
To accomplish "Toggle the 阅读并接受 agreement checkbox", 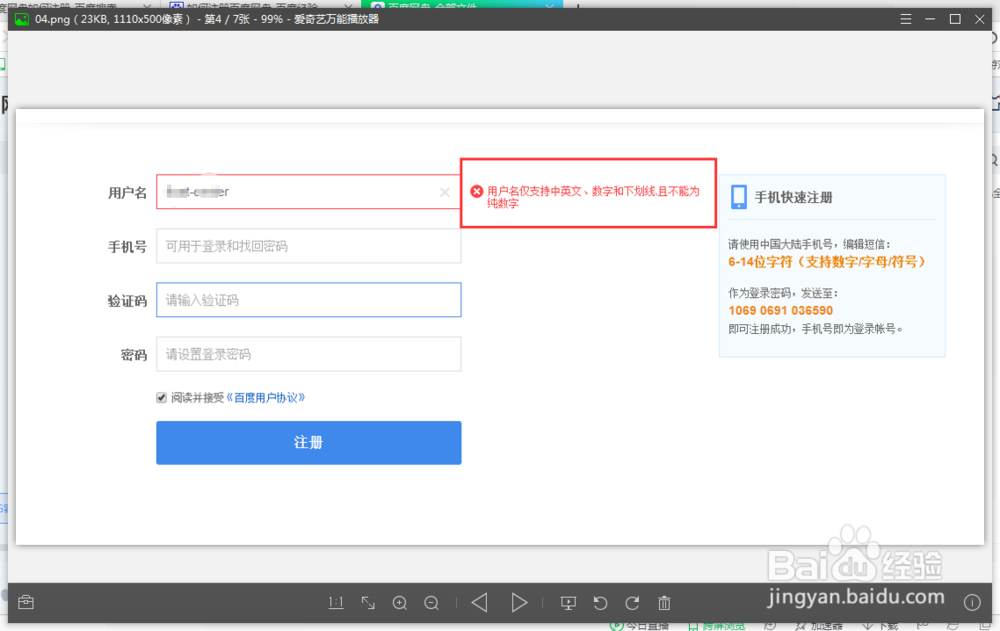I will [161, 397].
